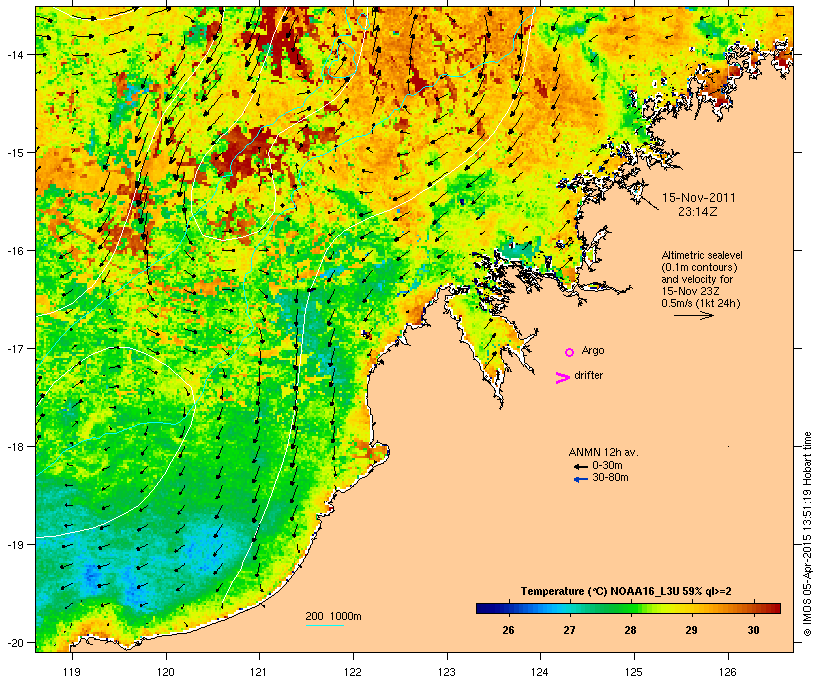Click the longitude axis label 124
Image resolution: width=820 pixels, height=680 pixels.
tap(540, 672)
